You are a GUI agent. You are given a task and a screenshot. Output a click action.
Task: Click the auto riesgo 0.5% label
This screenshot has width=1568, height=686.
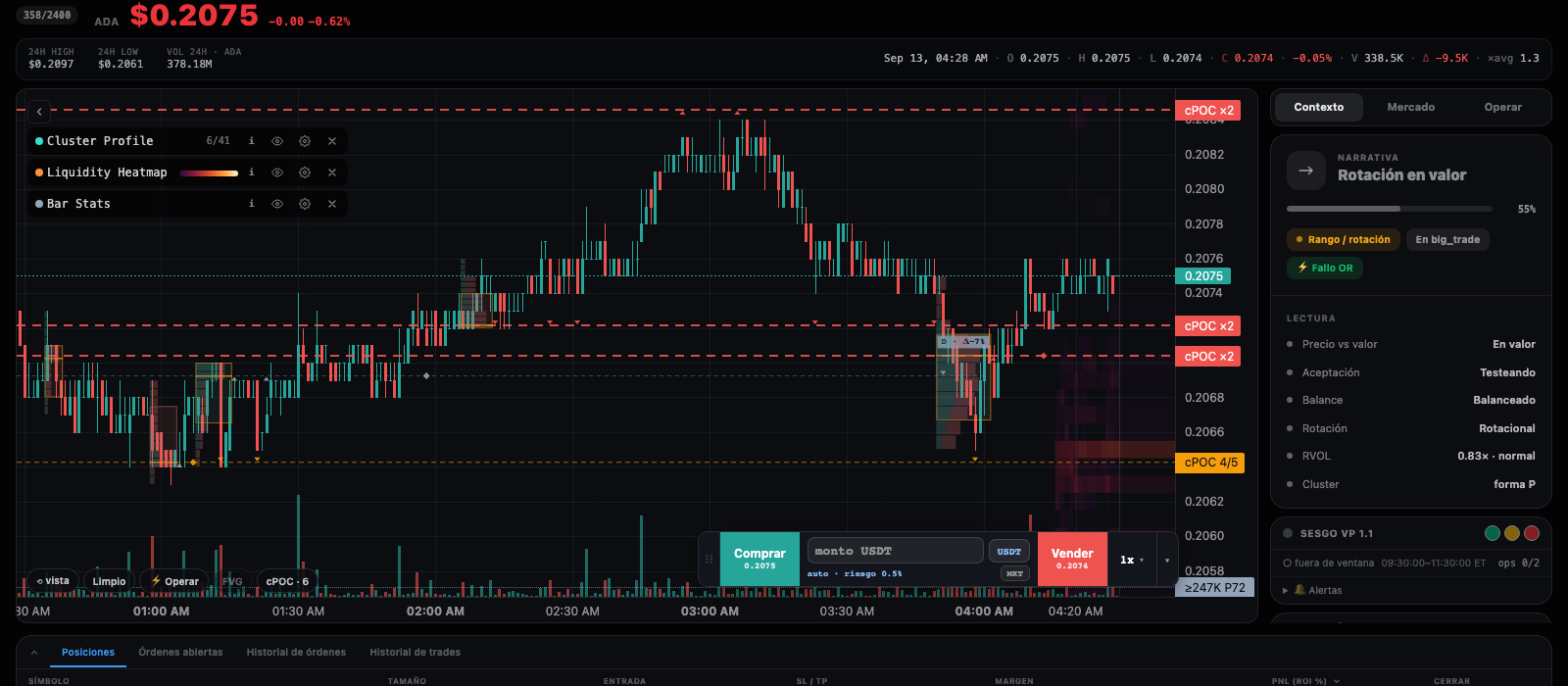tap(855, 573)
